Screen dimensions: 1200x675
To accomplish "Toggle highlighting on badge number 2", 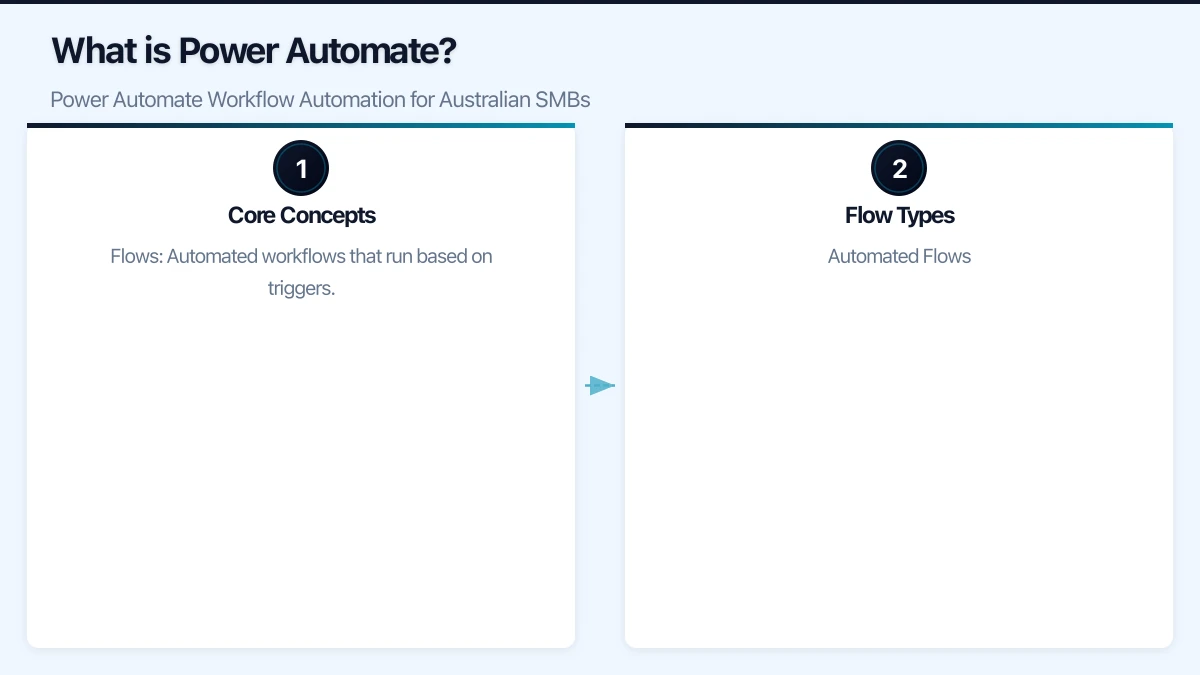I will 899,168.
